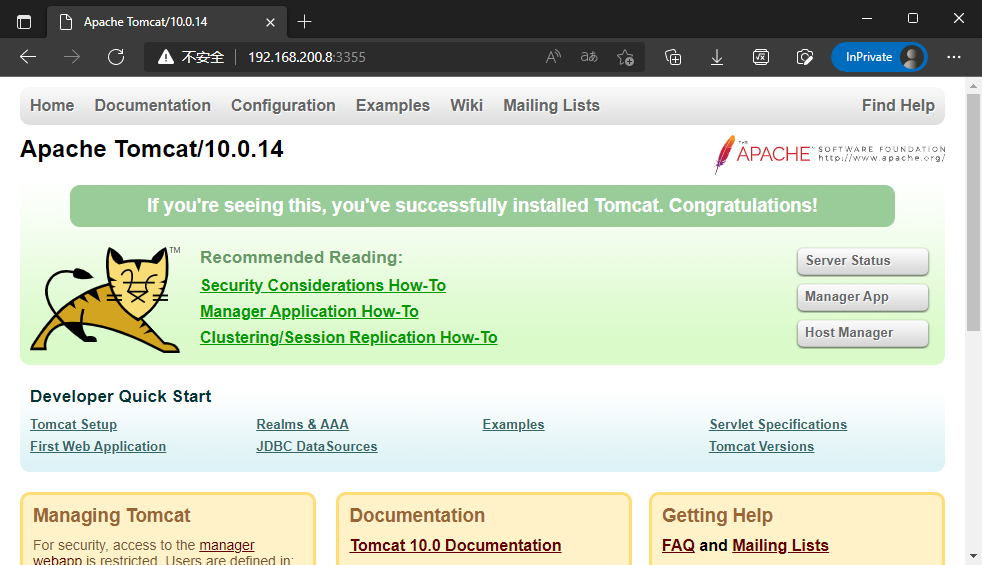Open the JDBC DataSources link
This screenshot has width=982, height=565.
pyautogui.click(x=317, y=447)
